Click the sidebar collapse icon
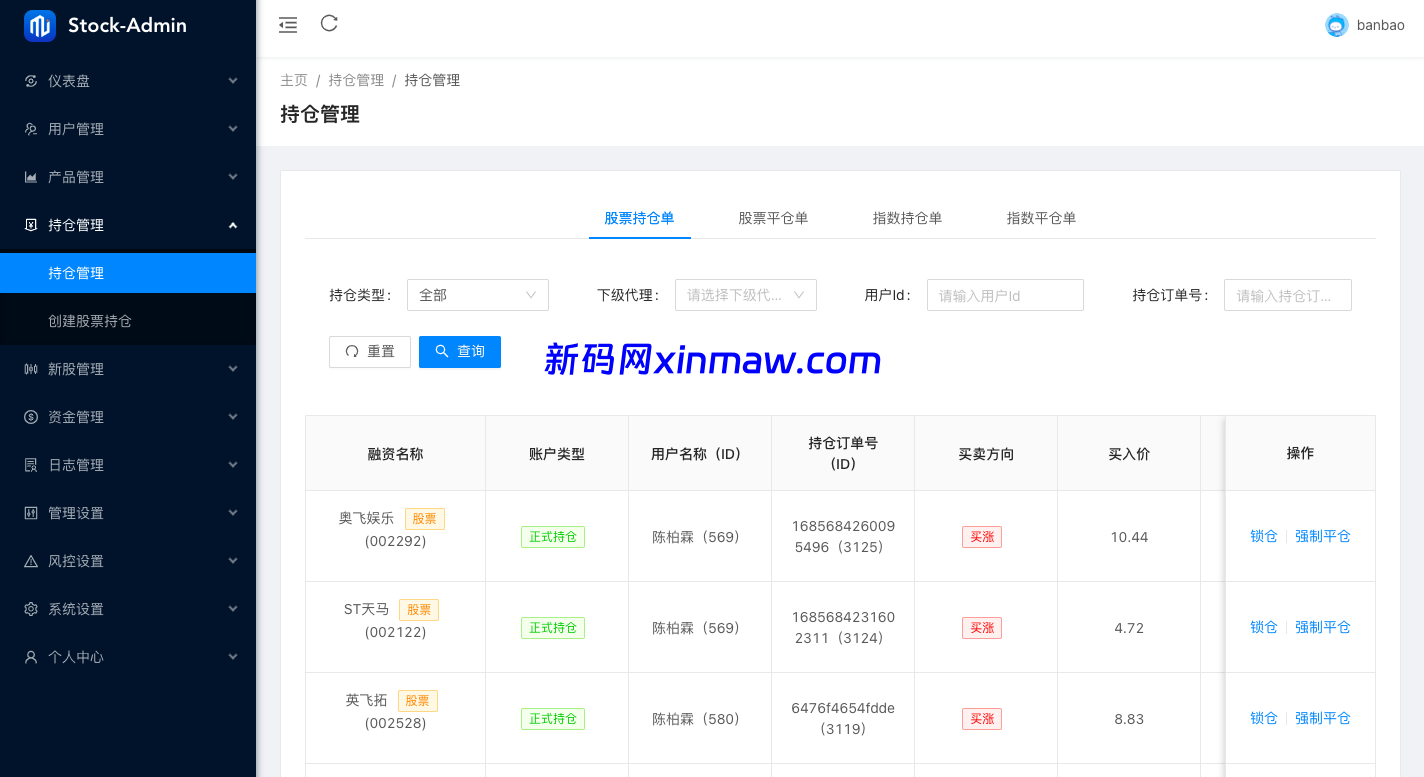This screenshot has height=777, width=1424. tap(288, 25)
